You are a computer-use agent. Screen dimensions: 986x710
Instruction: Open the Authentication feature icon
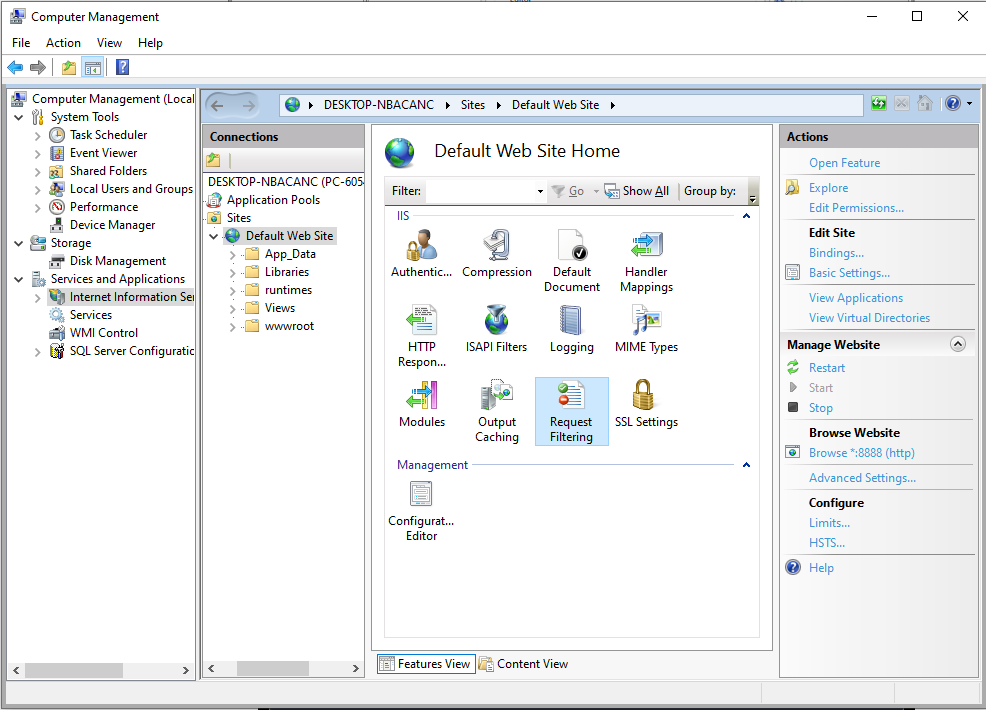click(421, 253)
